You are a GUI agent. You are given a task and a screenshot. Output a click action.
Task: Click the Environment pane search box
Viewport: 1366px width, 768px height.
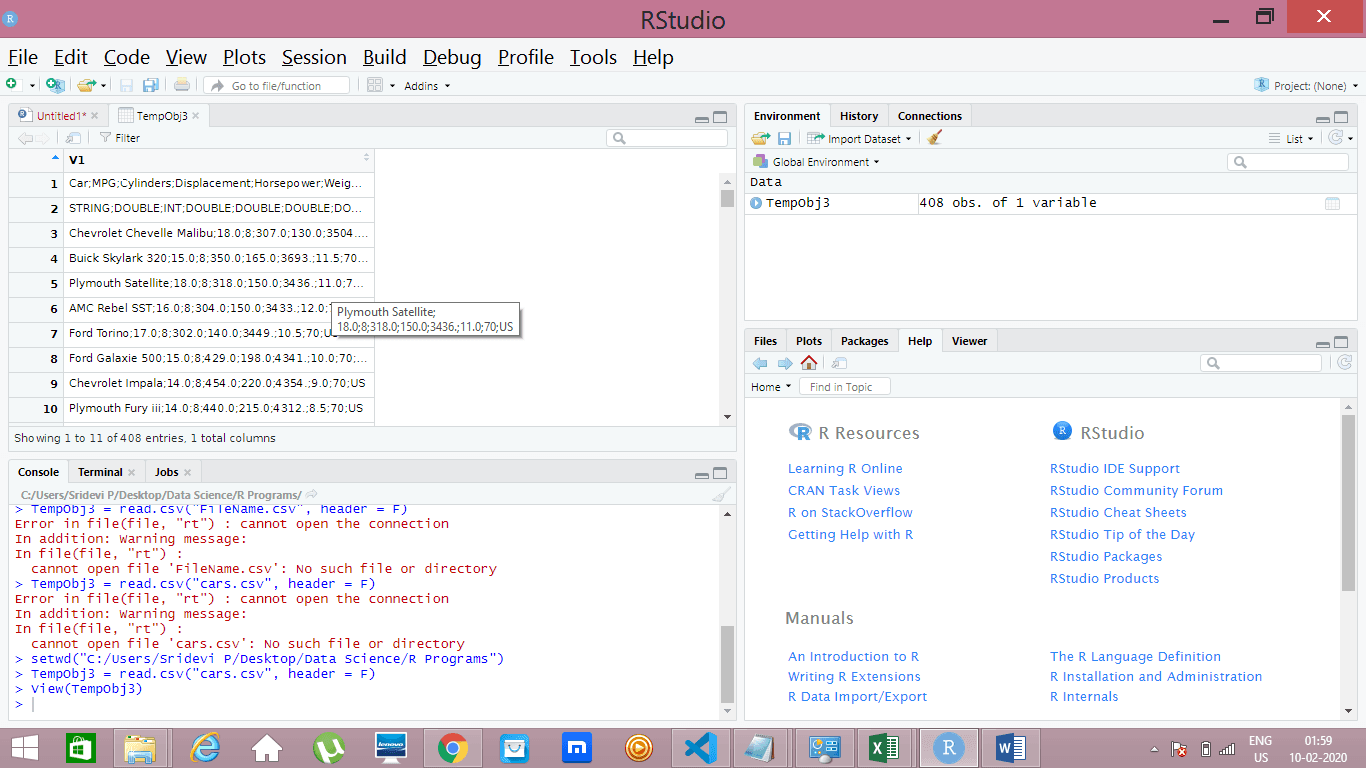pyautogui.click(x=1287, y=162)
